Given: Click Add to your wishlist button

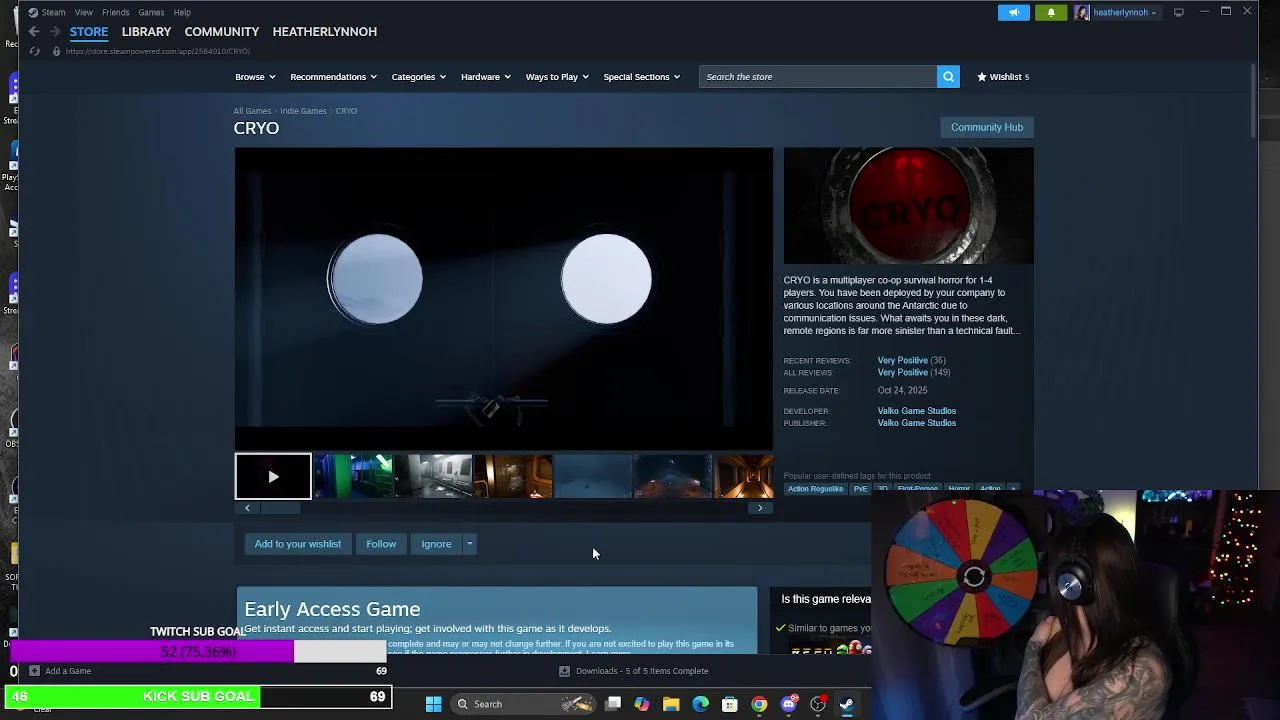Looking at the screenshot, I should click(297, 544).
